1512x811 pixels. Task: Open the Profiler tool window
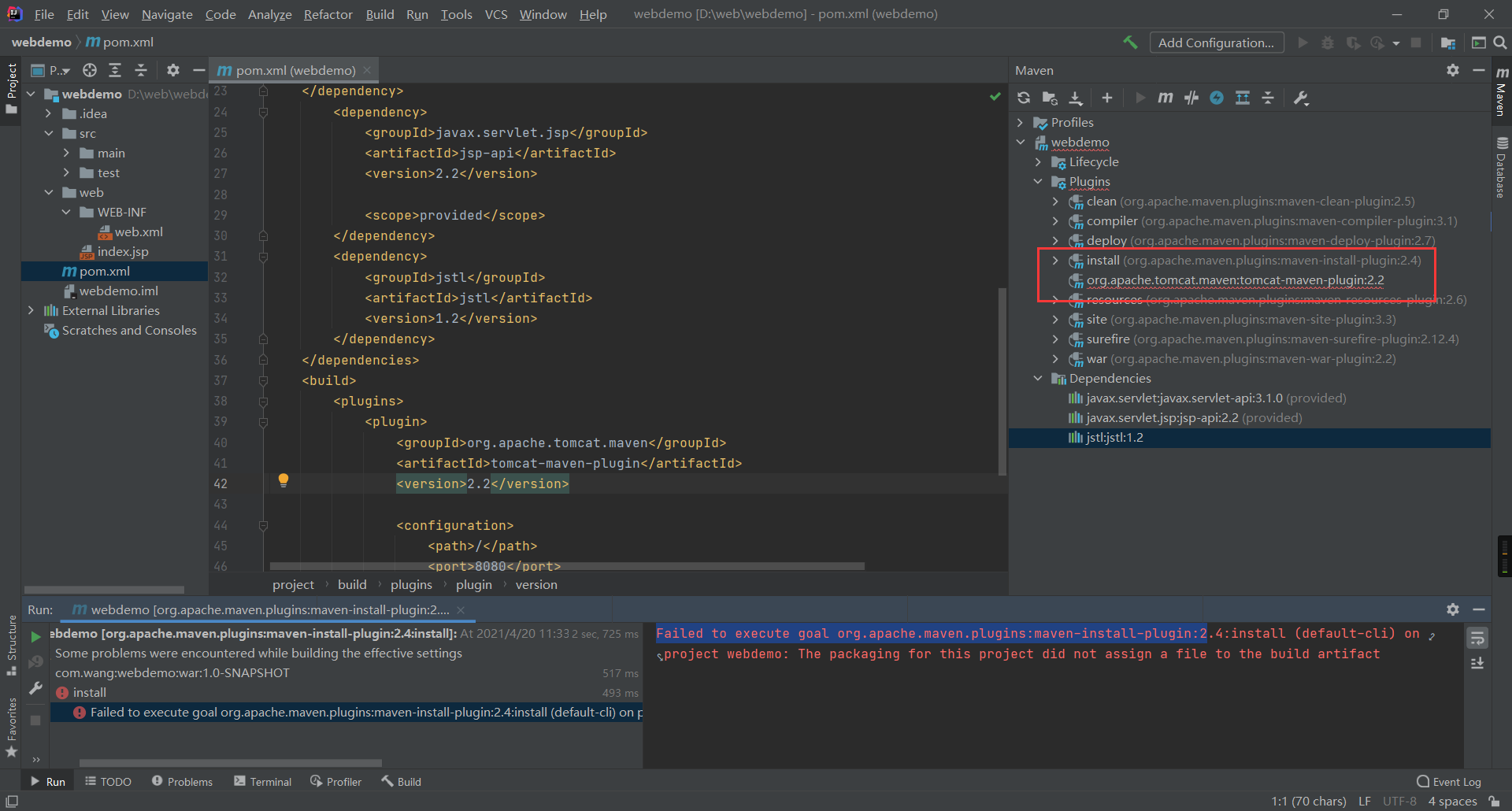(336, 781)
